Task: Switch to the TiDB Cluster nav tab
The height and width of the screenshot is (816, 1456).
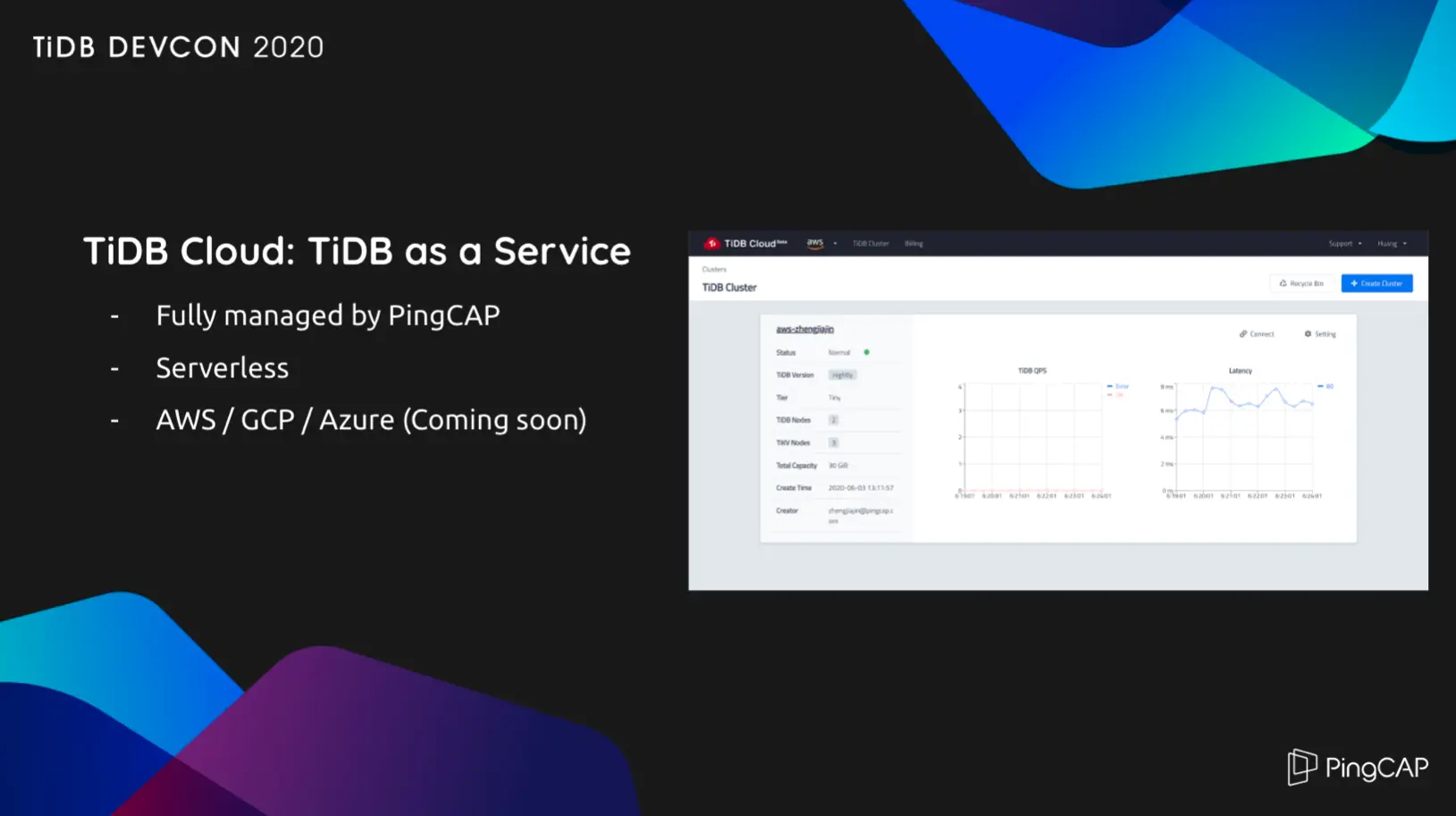Action: coord(871,243)
